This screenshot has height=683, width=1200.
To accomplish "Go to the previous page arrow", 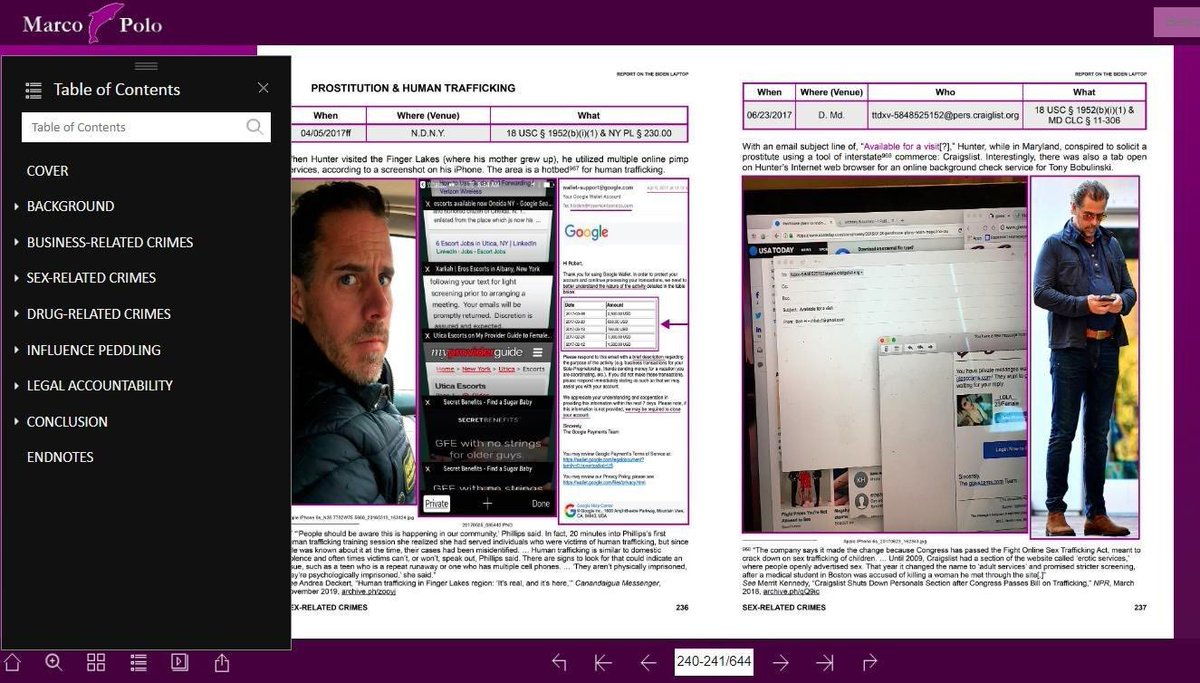I will [647, 662].
